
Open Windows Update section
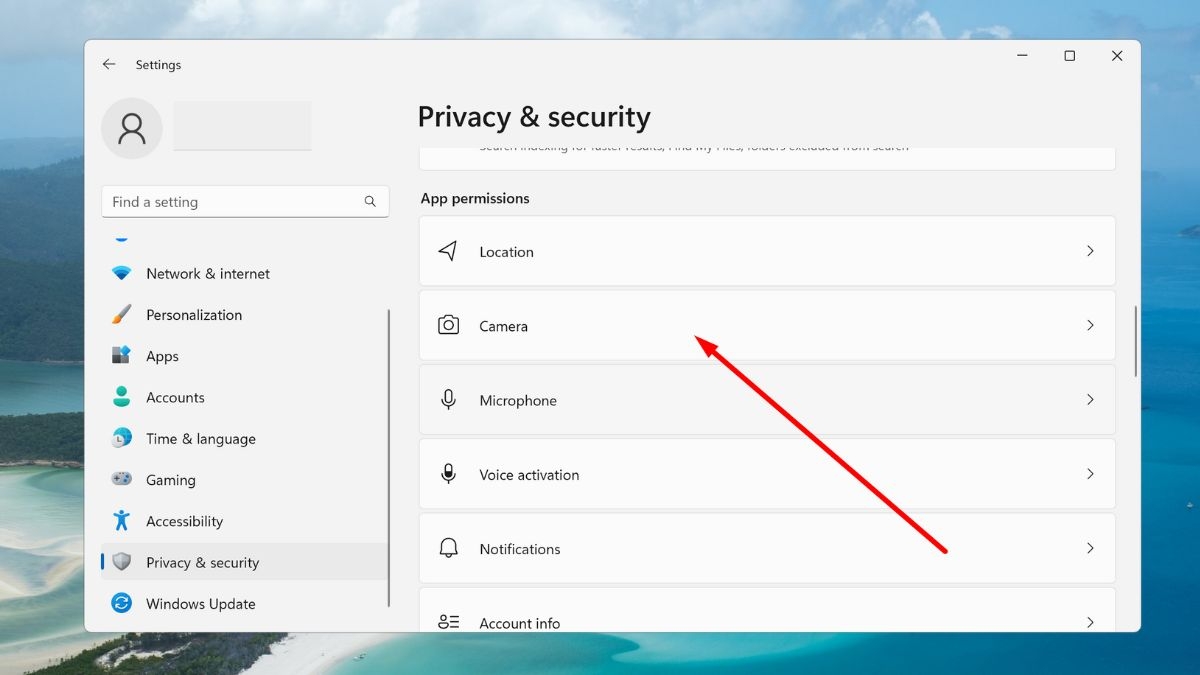click(244, 603)
